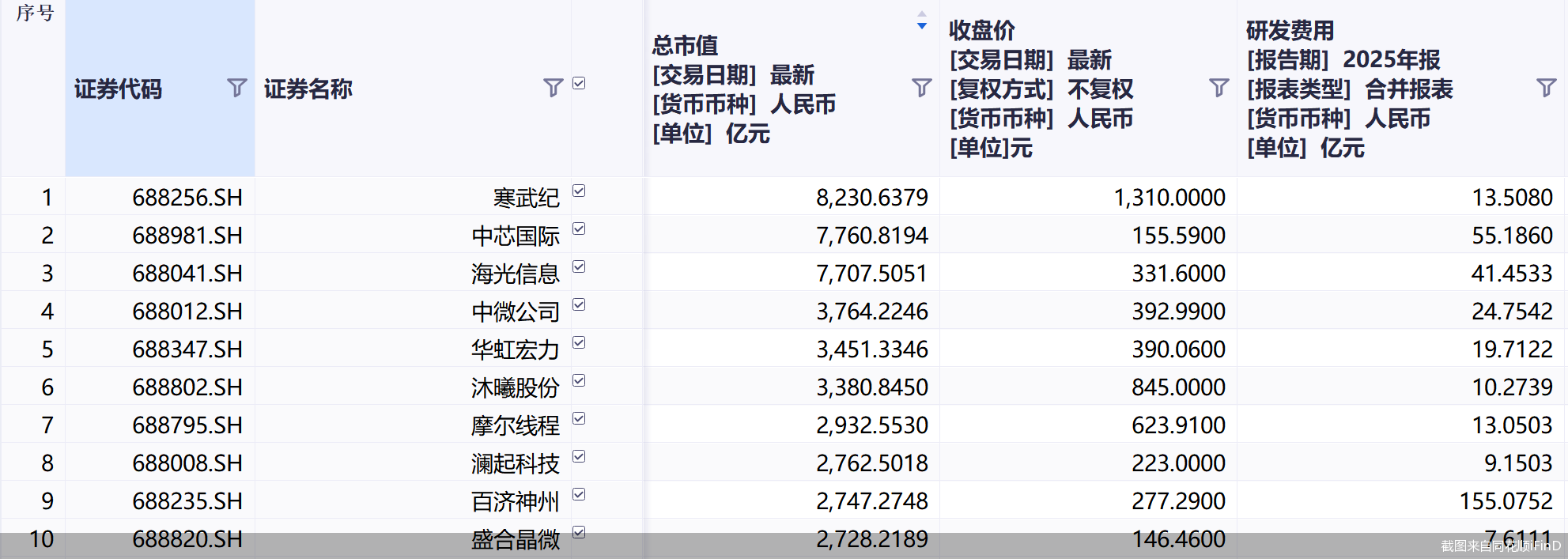This screenshot has height=559, width=1568.
Task: Uncheck the checkbox for 沐曦股份
Action: point(579,380)
